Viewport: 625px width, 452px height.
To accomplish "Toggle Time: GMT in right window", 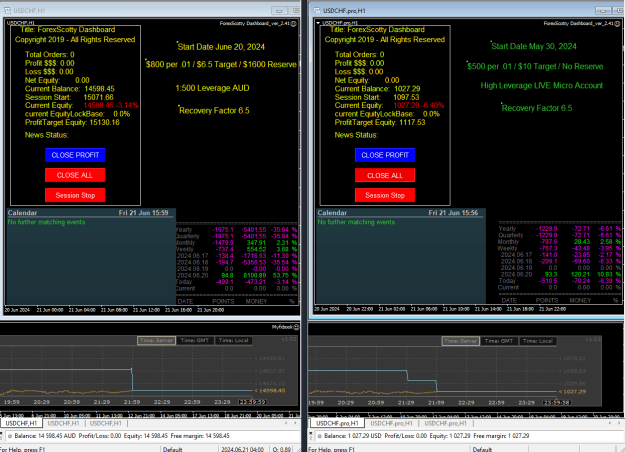I will pyautogui.click(x=499, y=341).
